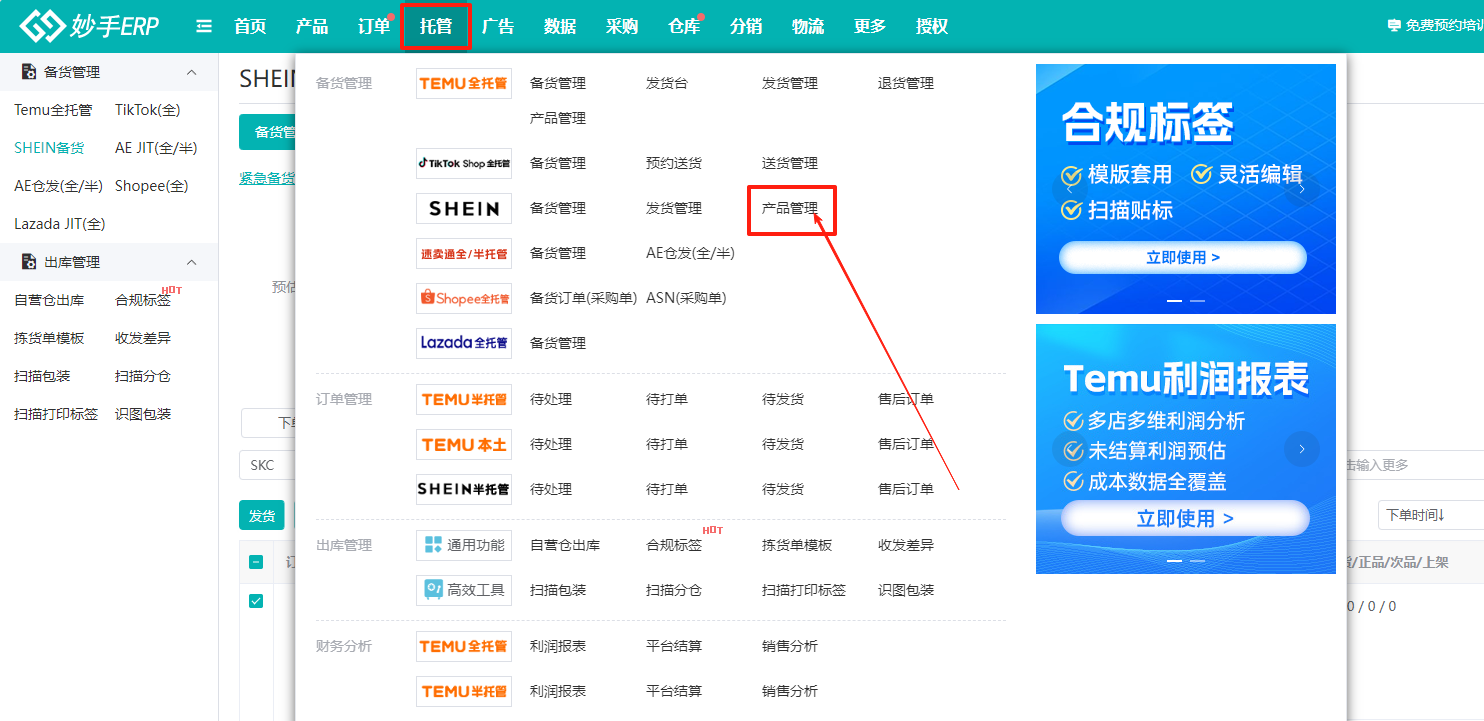1484x721 pixels.
Task: Click the 出库管理 sidebar section icon
Action: (29, 262)
